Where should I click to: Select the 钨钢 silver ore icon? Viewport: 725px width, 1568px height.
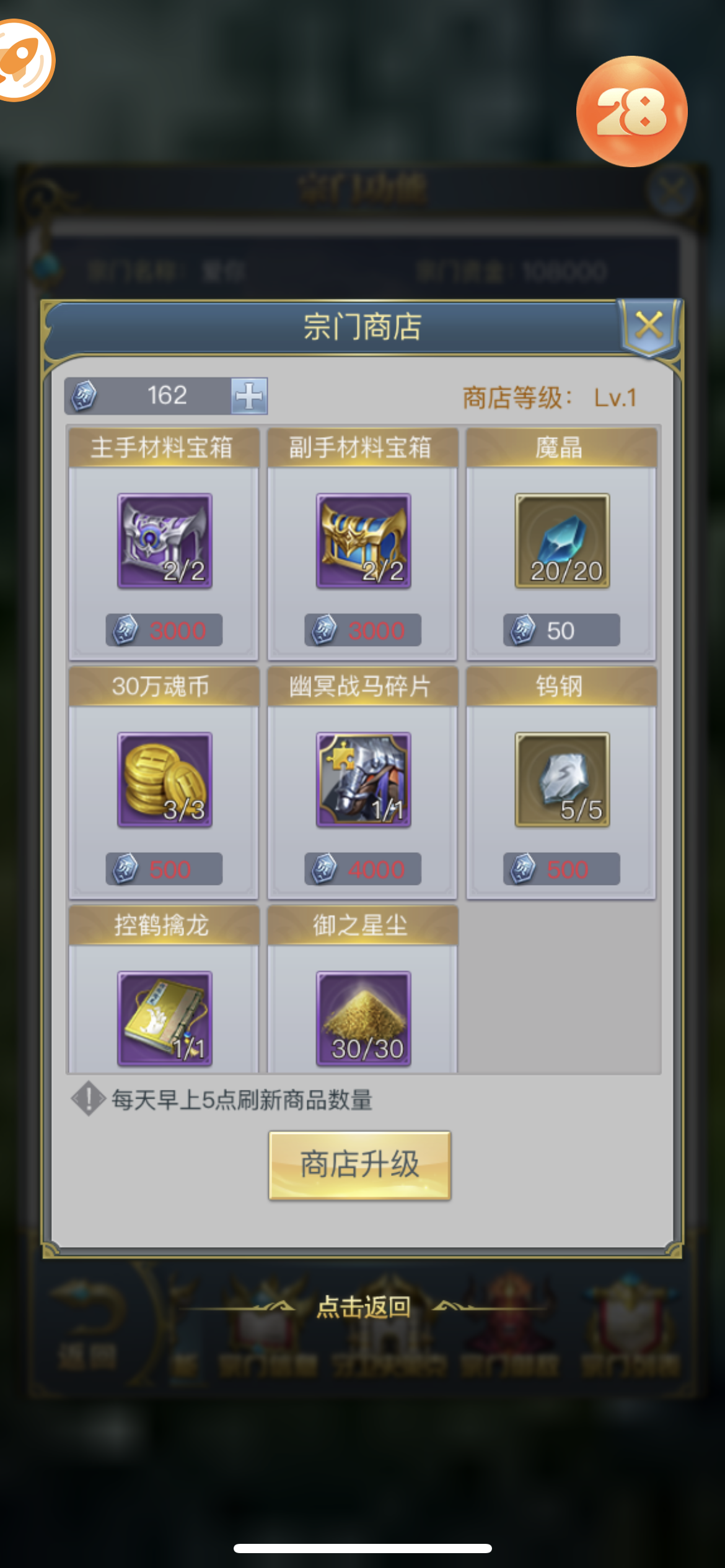pyautogui.click(x=562, y=780)
